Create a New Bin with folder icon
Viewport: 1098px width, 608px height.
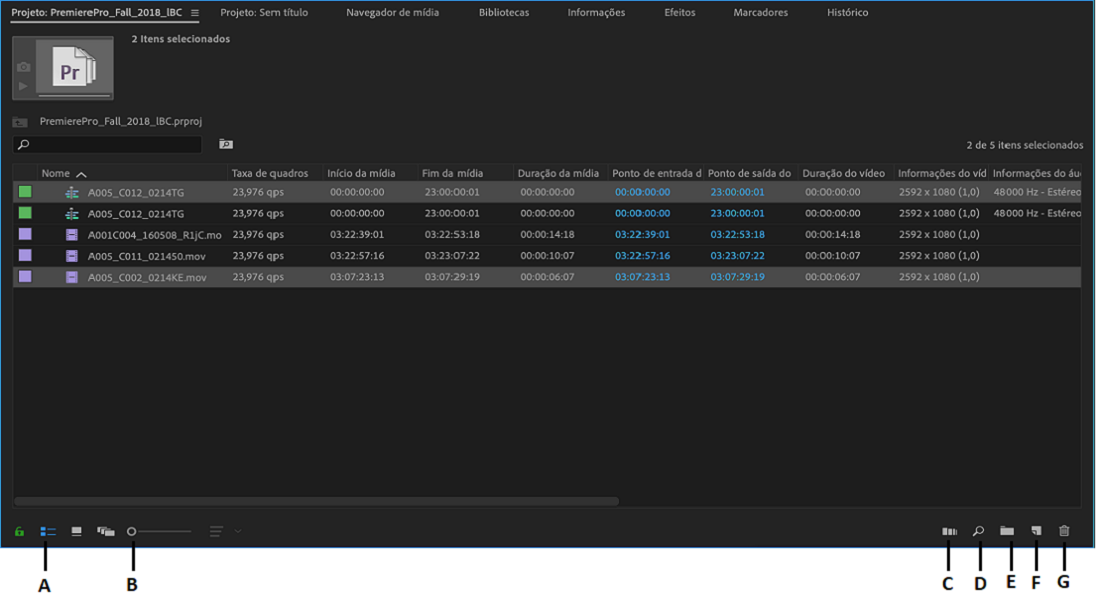click(1007, 531)
